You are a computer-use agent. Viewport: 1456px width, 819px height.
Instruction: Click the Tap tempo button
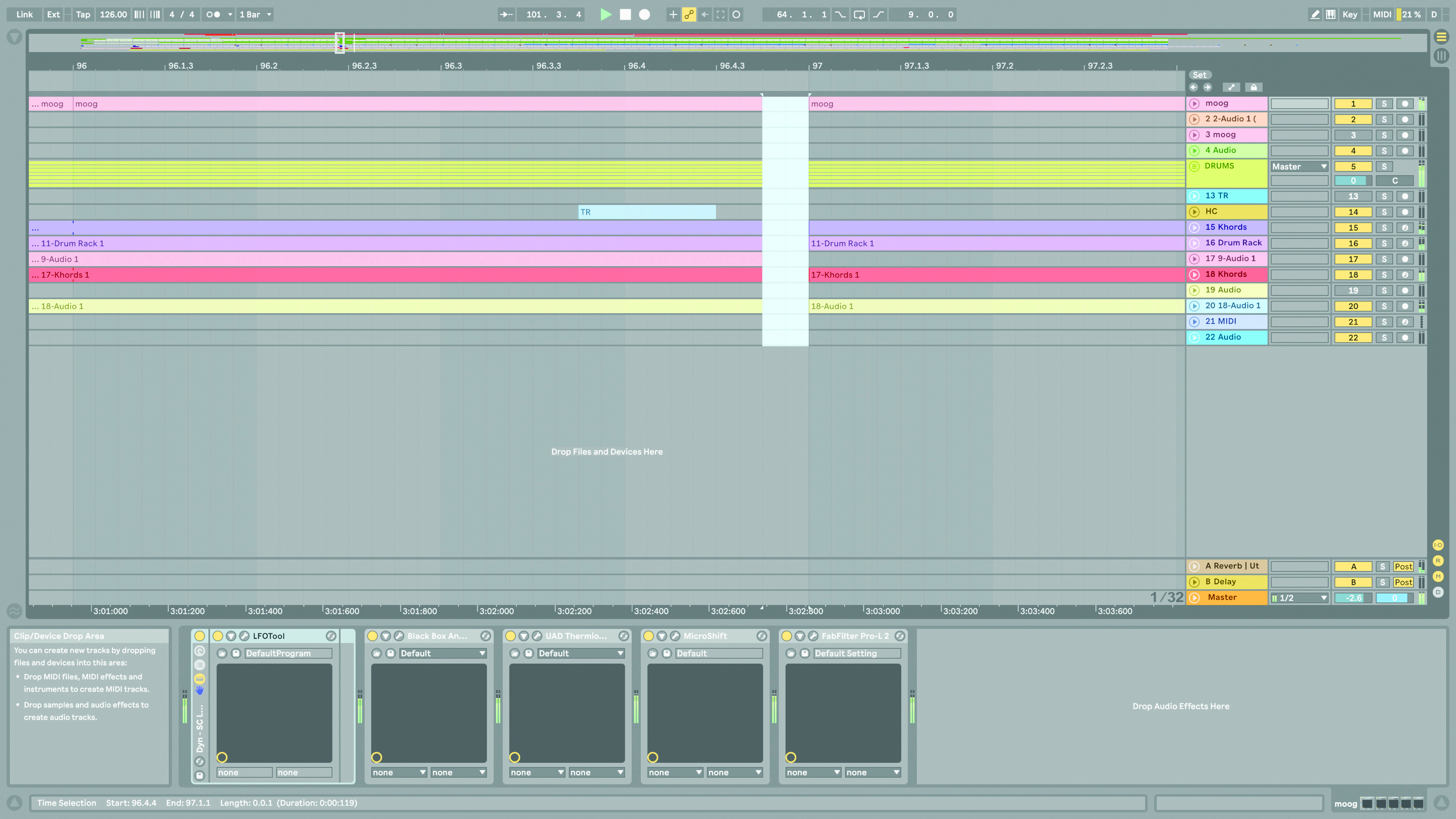[83, 15]
